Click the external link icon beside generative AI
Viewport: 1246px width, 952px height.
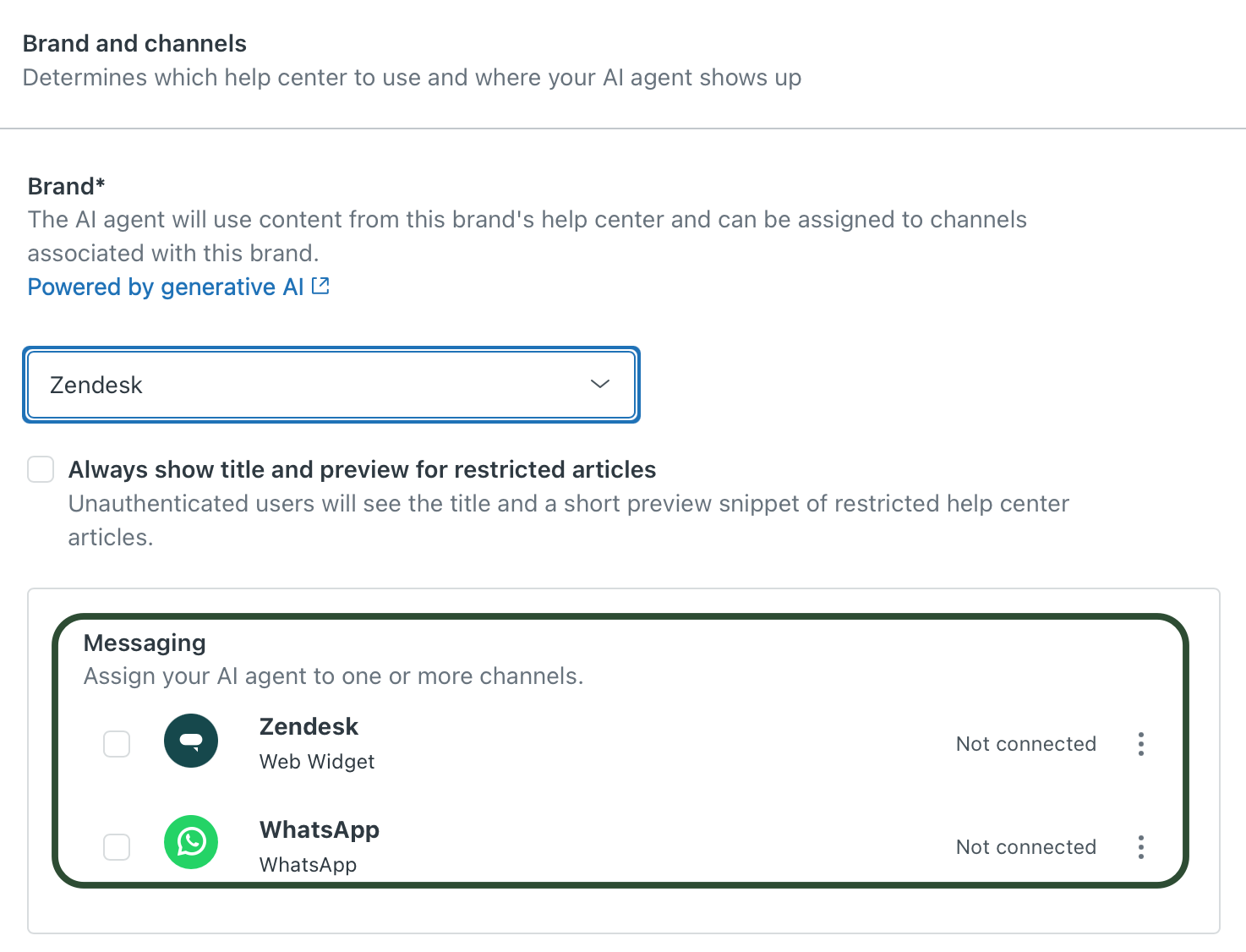click(320, 286)
